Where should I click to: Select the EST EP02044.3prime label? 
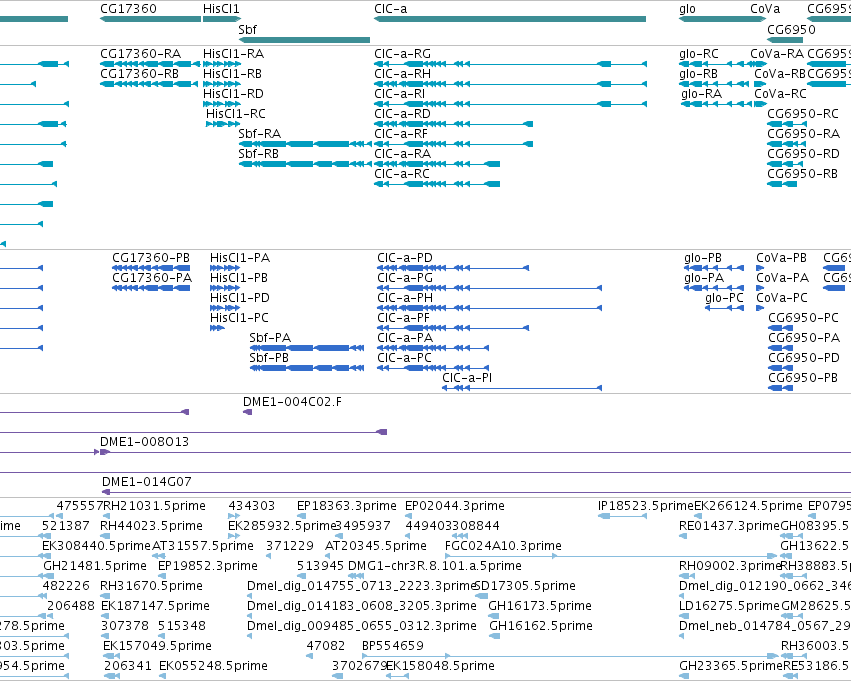tap(455, 506)
